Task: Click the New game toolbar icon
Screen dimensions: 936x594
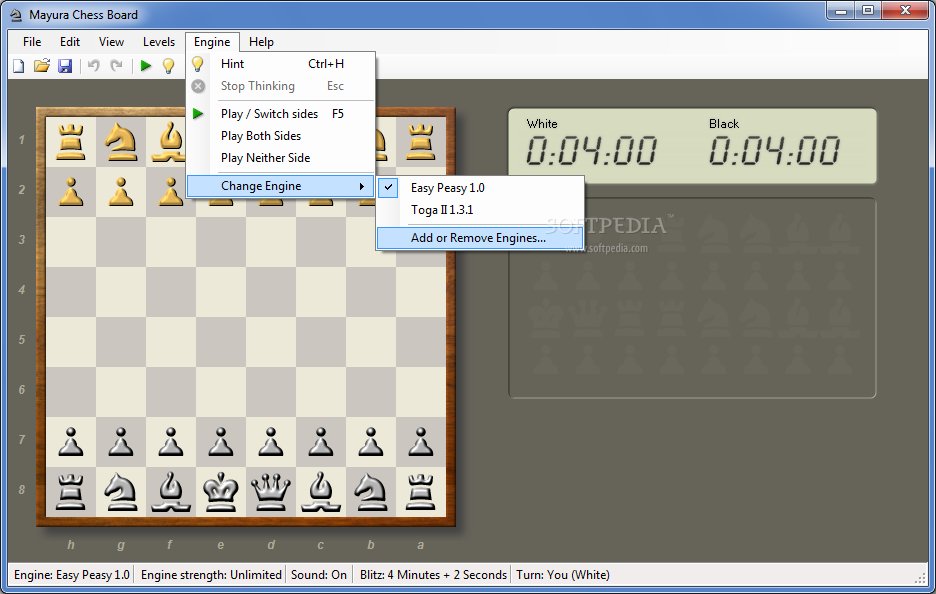Action: click(x=19, y=66)
